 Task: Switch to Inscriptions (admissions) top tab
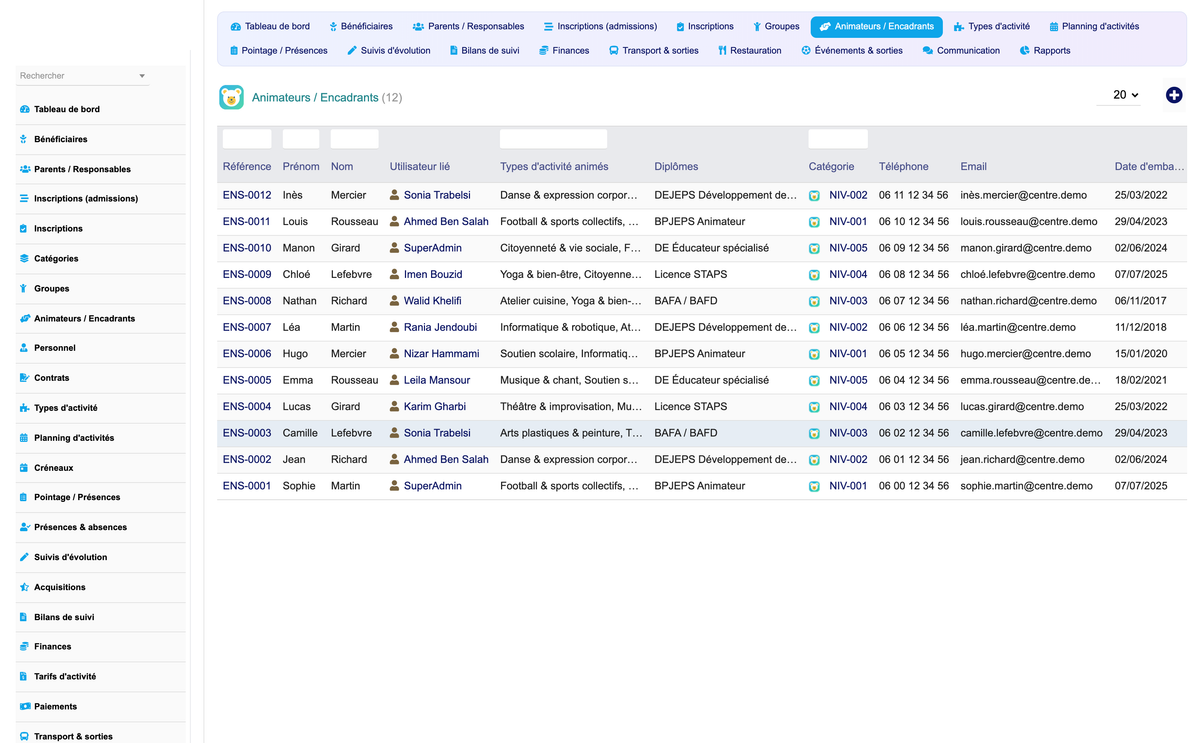point(600,26)
